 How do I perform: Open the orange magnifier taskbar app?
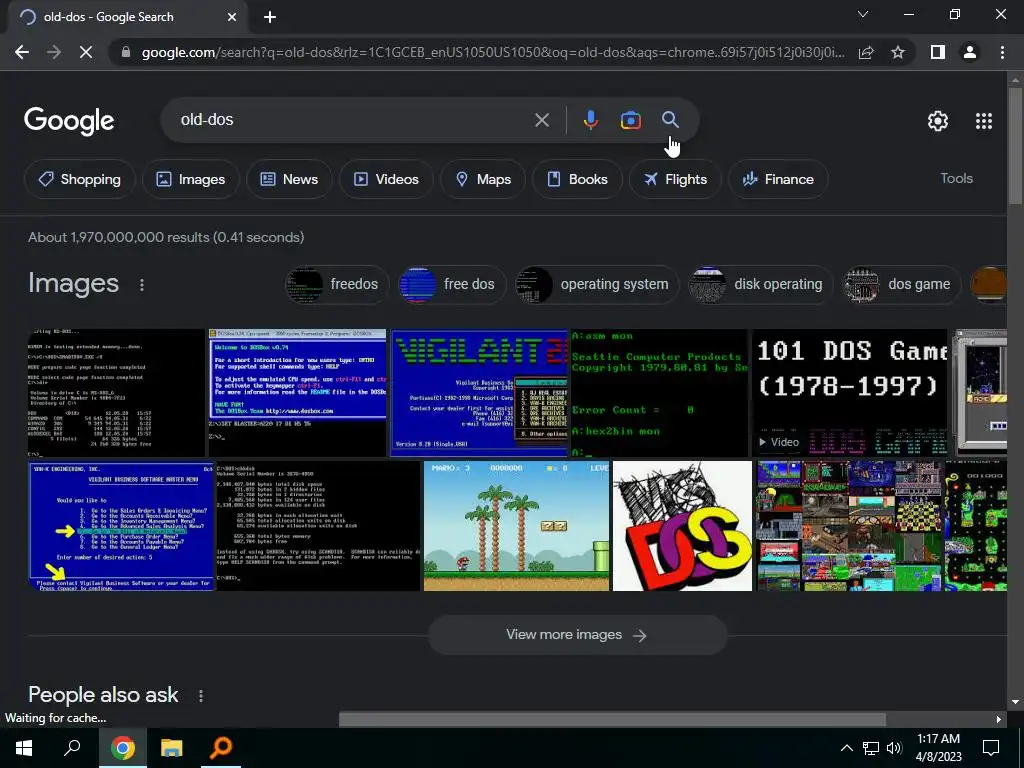[x=221, y=748]
